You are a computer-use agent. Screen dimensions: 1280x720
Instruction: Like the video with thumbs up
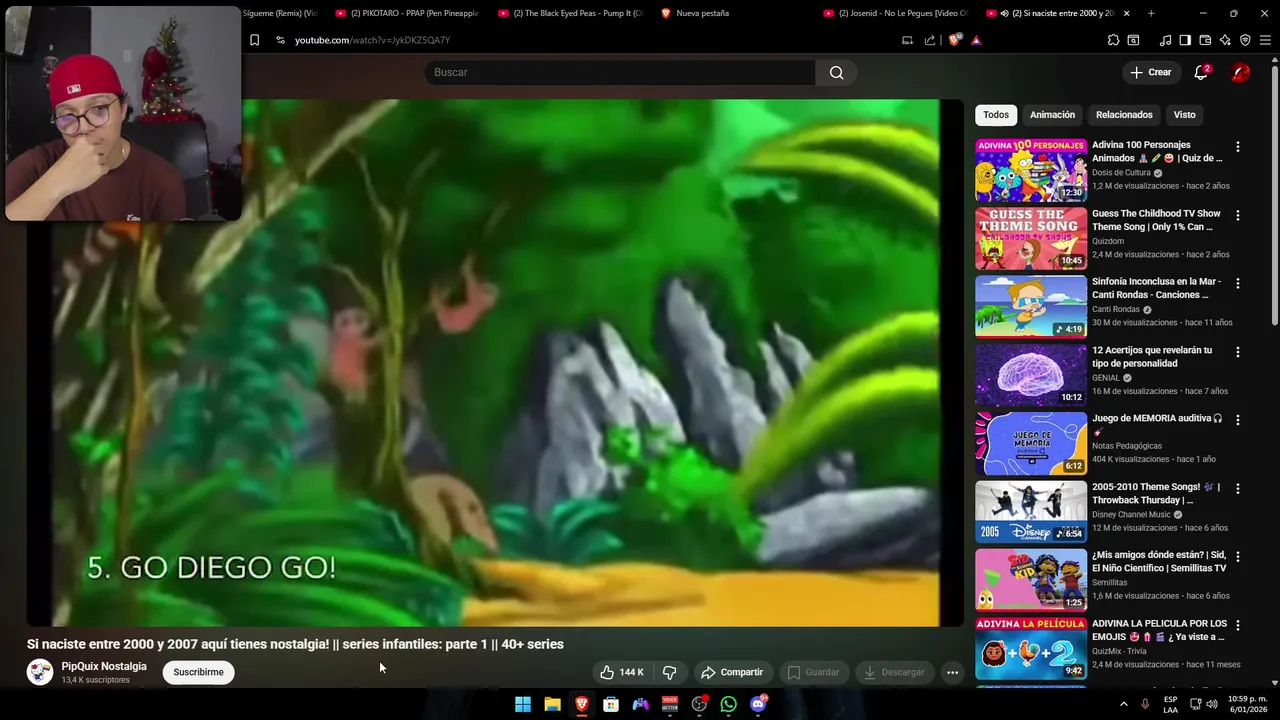pos(621,672)
